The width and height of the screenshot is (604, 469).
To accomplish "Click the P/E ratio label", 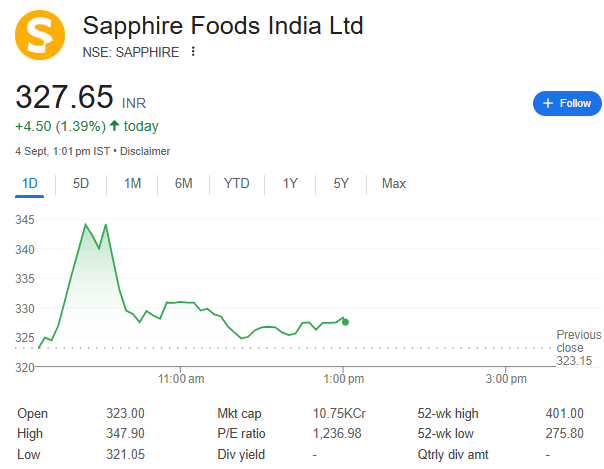I will (x=242, y=433).
